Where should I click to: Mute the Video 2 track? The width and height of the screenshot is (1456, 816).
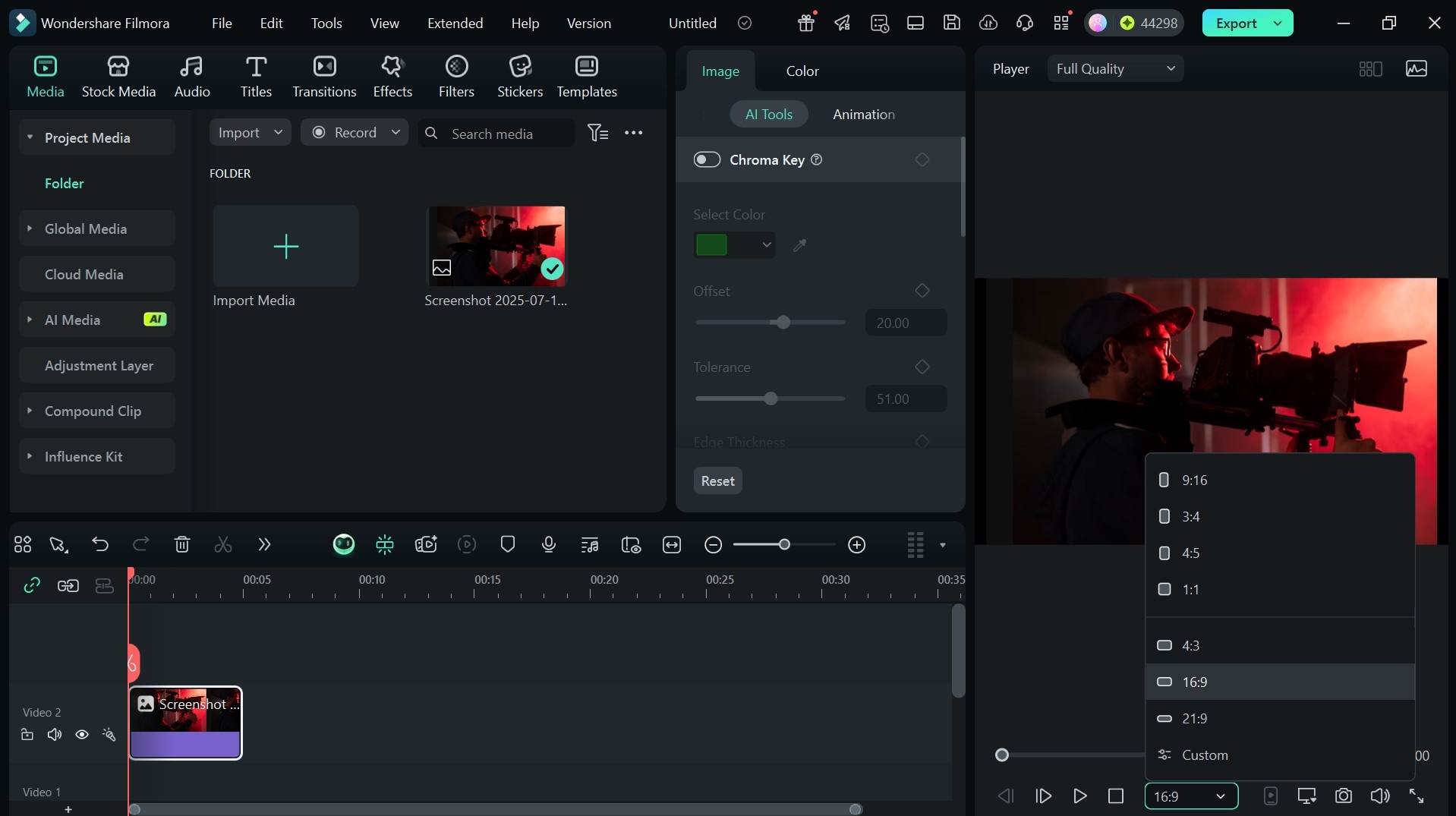[x=55, y=735]
